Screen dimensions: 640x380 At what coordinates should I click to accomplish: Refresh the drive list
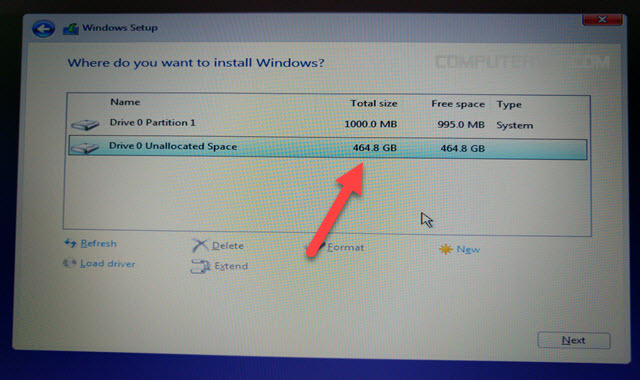pyautogui.click(x=98, y=243)
